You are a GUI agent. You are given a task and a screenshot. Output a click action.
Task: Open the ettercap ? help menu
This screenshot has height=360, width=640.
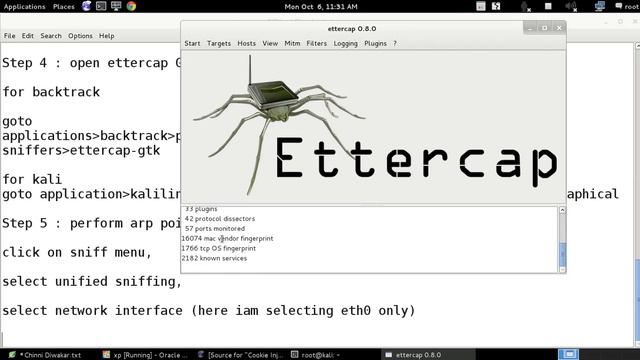(x=395, y=43)
